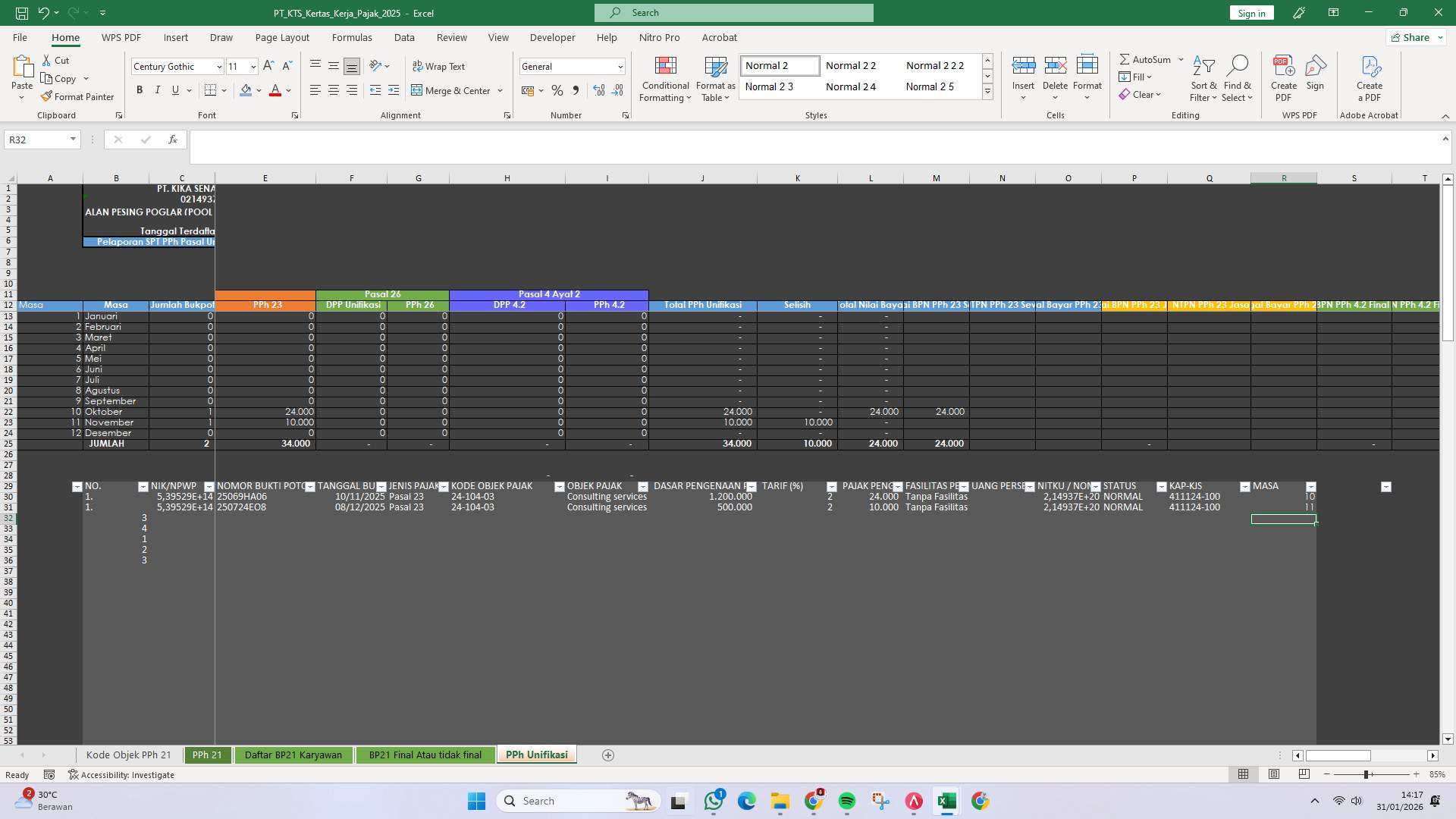
Task: Open the 'Daftar BP21 Karyawan' sheet tab
Action: pos(293,755)
